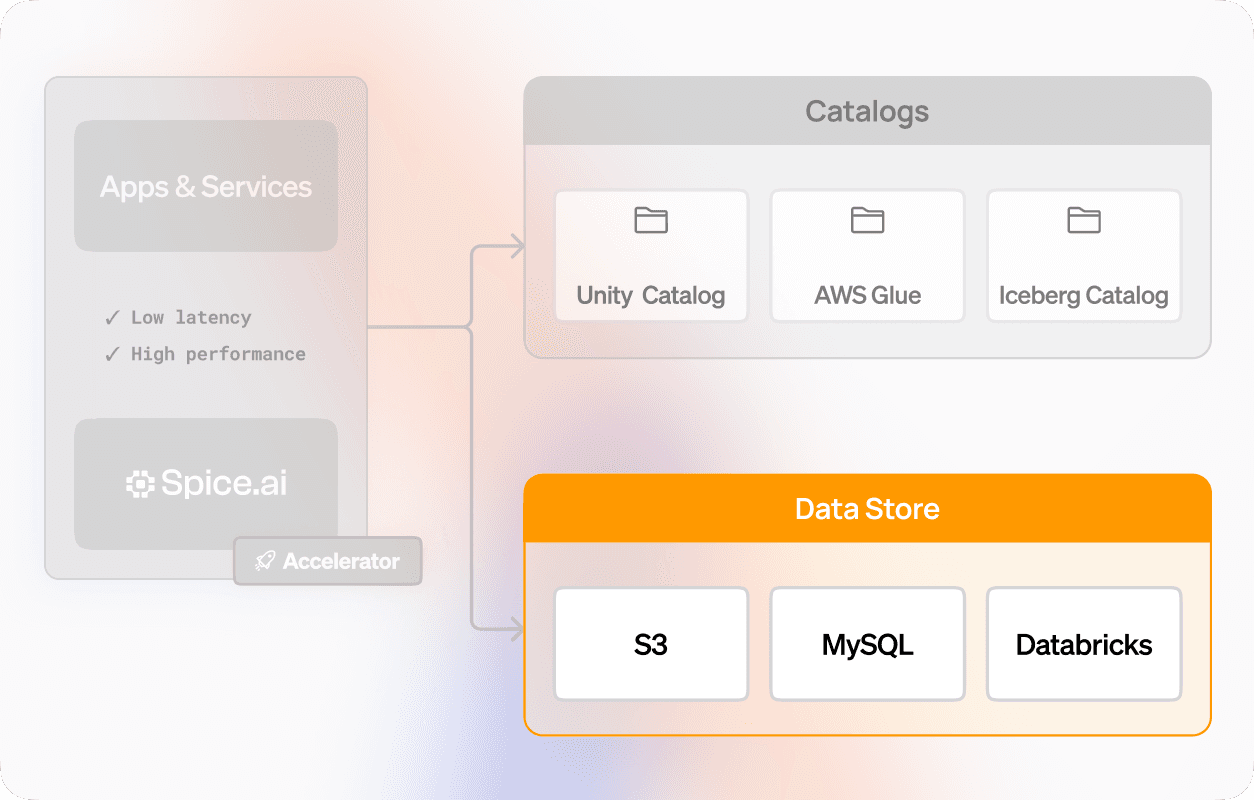1254x800 pixels.
Task: Click the arrowhead pointing to Data Store panel
Action: tap(517, 629)
